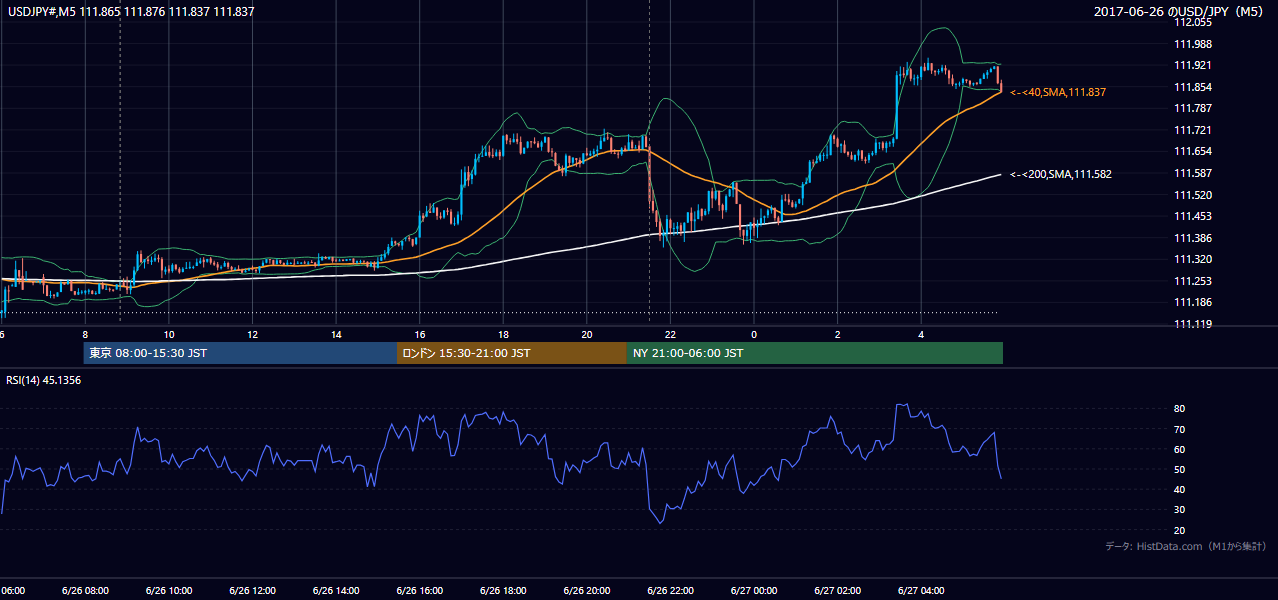Click price axis label 111.186

(1192, 302)
